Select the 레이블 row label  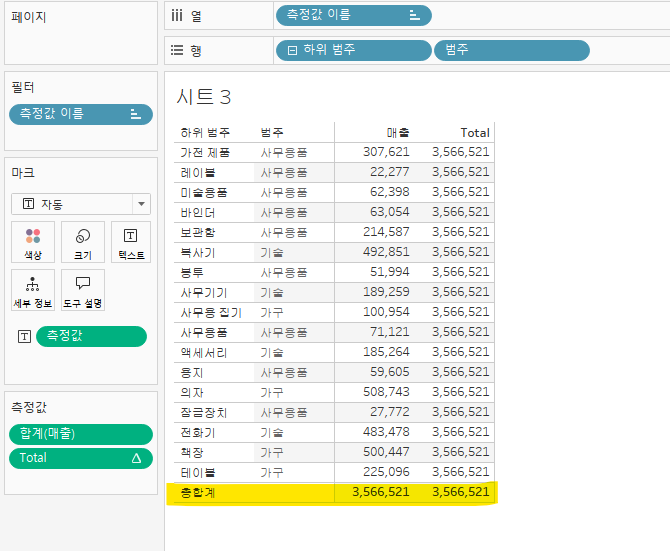[x=197, y=173]
